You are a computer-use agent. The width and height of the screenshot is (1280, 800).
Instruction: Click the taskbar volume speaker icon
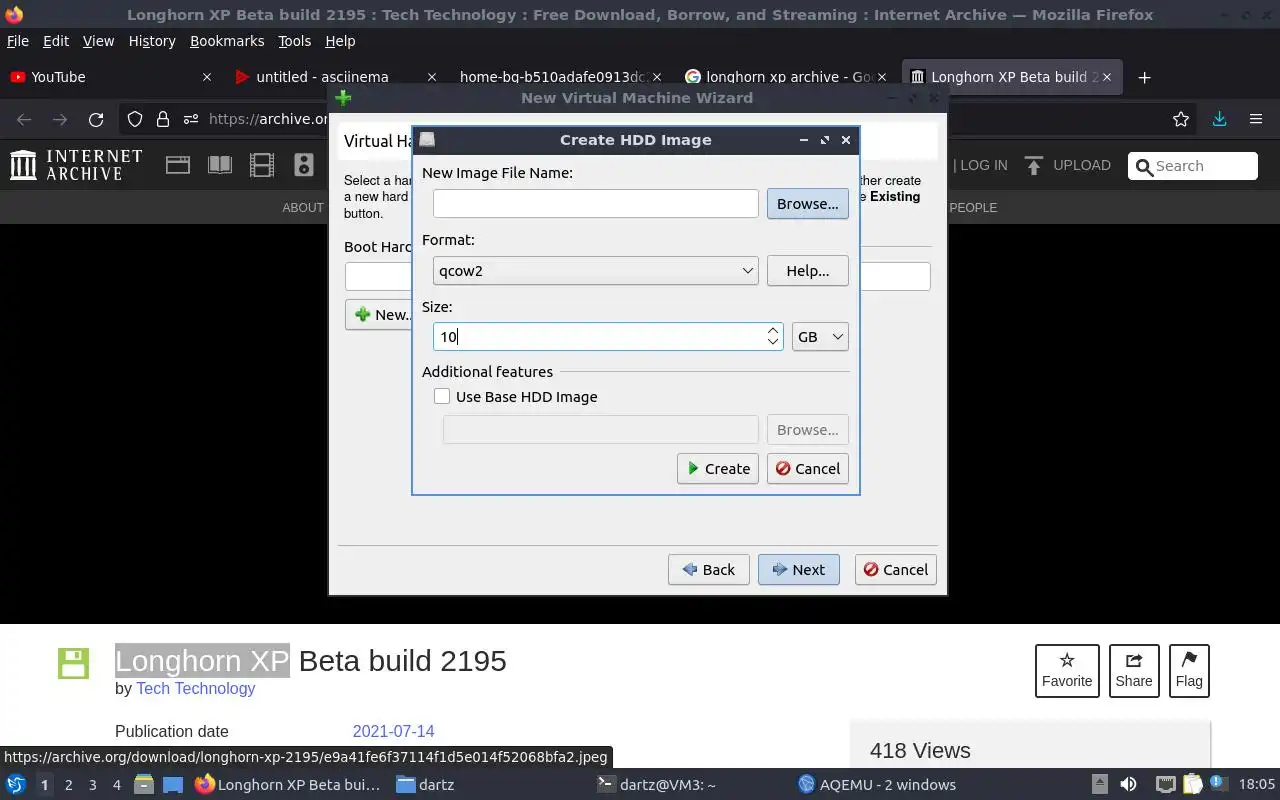tap(1128, 785)
